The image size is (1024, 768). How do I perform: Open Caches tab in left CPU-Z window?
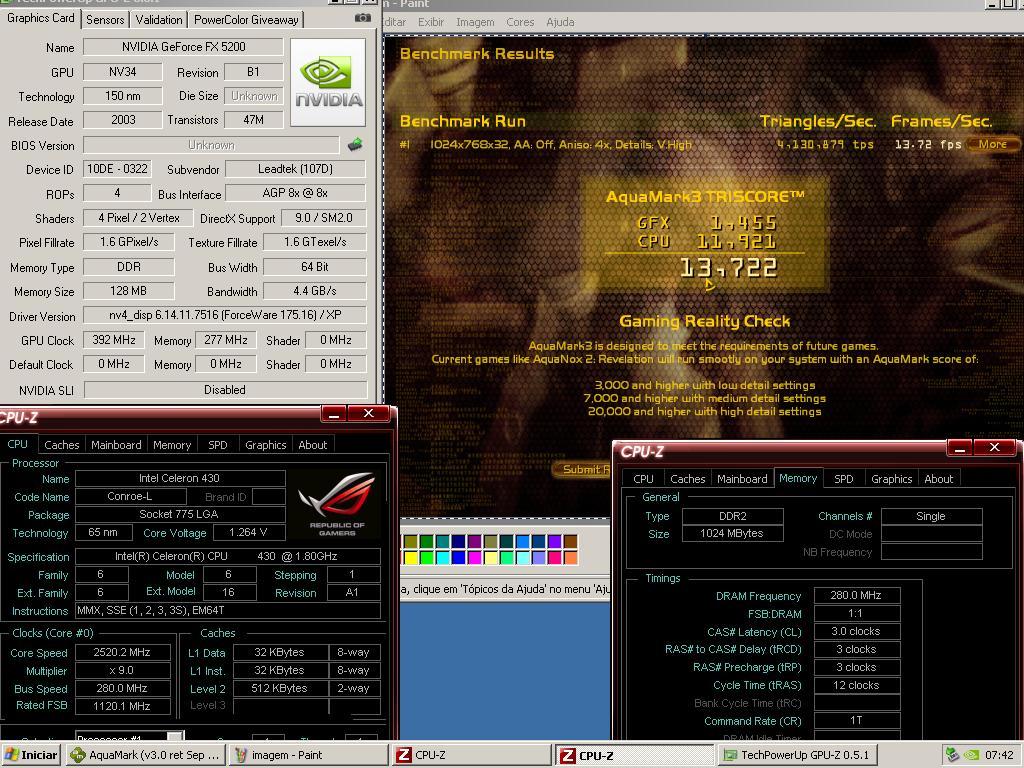61,445
